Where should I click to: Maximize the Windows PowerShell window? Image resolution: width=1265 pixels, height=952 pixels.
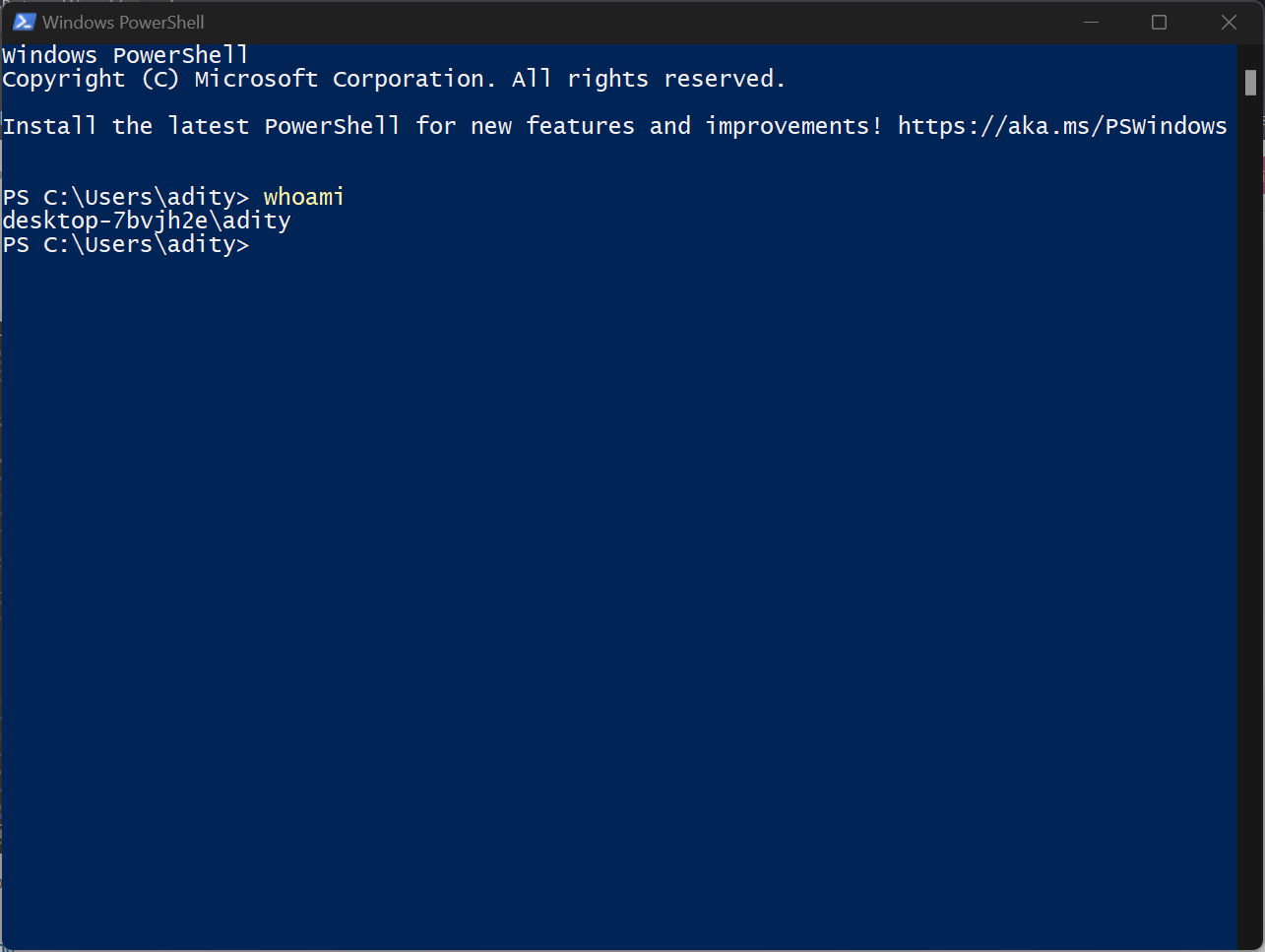(x=1159, y=22)
